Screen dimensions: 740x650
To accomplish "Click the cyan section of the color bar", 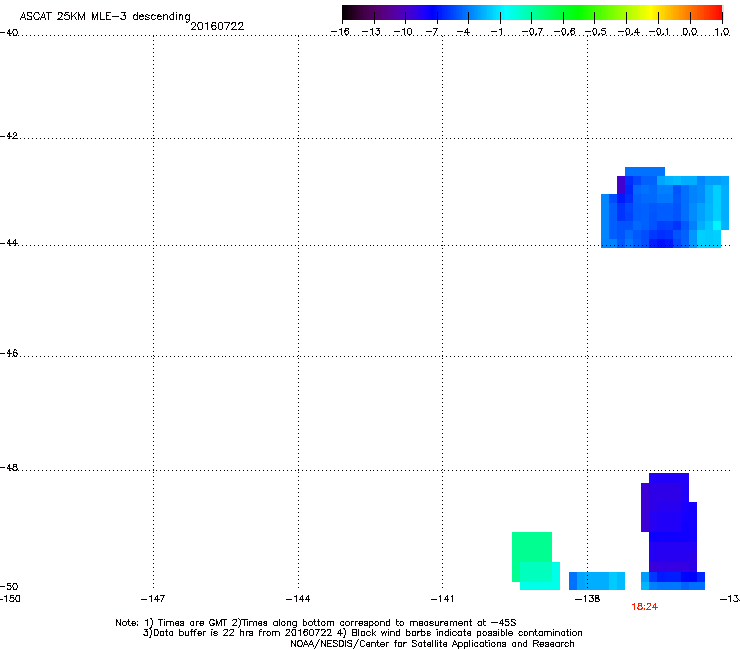I will [x=505, y=12].
